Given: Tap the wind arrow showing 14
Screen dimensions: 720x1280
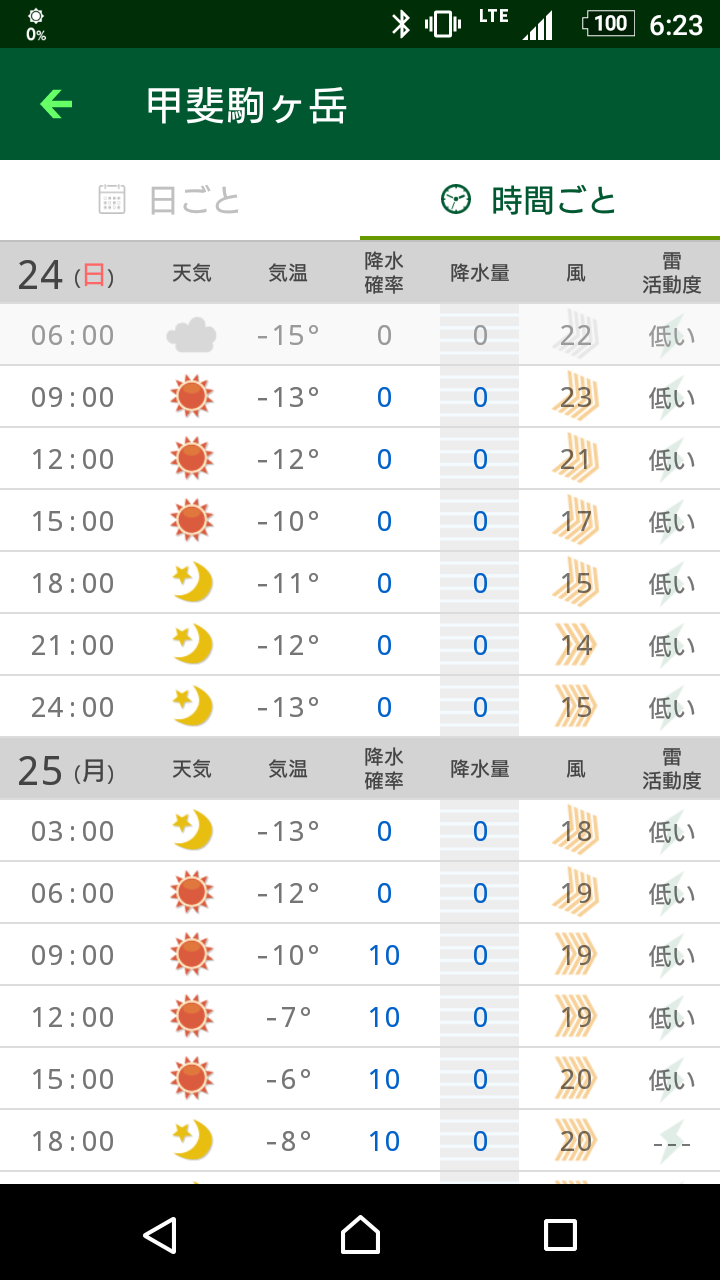Looking at the screenshot, I should pyautogui.click(x=576, y=645).
